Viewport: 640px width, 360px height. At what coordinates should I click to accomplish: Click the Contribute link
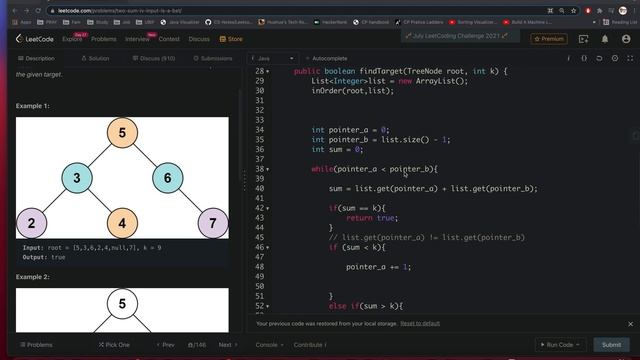pyautogui.click(x=310, y=345)
